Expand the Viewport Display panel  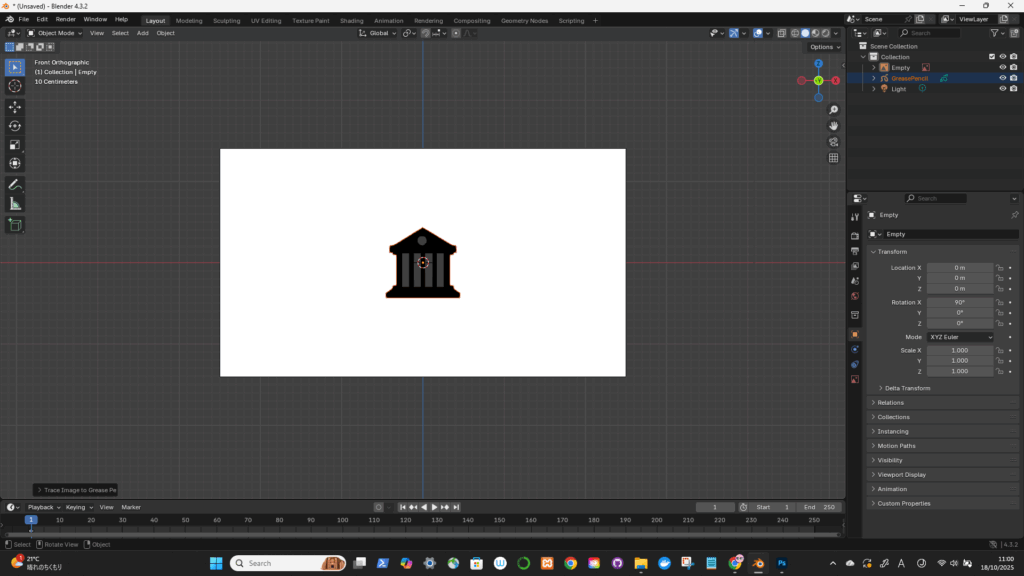[x=901, y=475]
